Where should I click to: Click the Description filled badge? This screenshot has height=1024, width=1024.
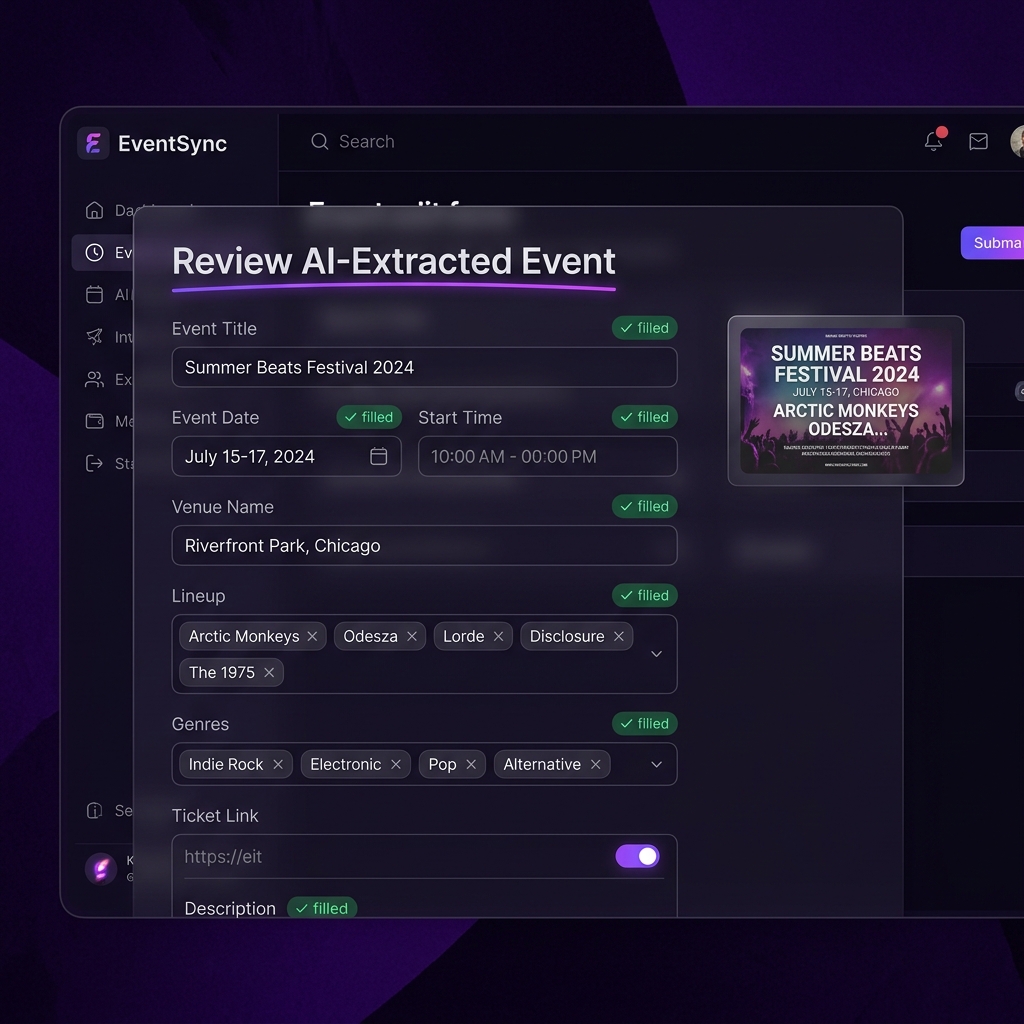[x=322, y=908]
